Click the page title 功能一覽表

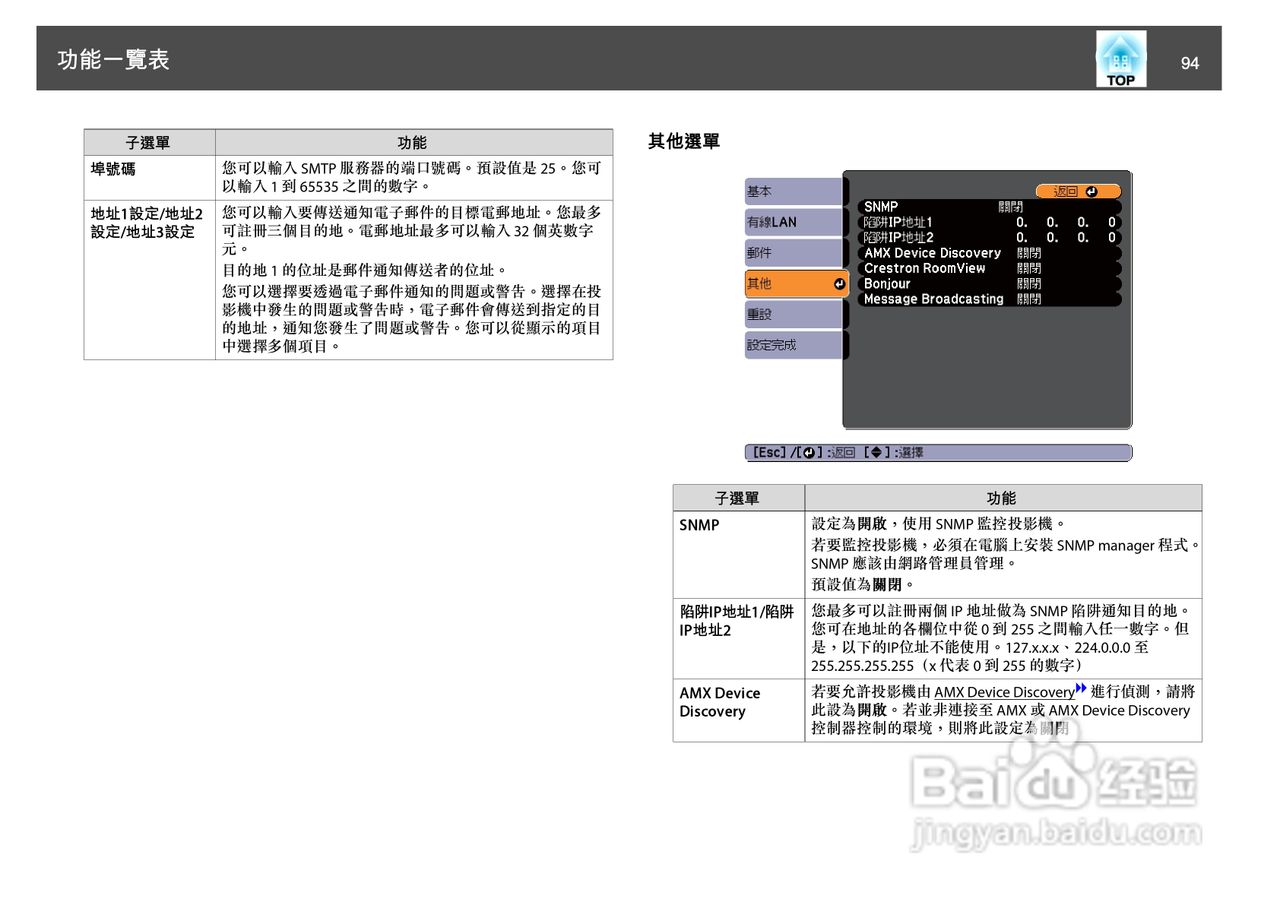tap(114, 60)
